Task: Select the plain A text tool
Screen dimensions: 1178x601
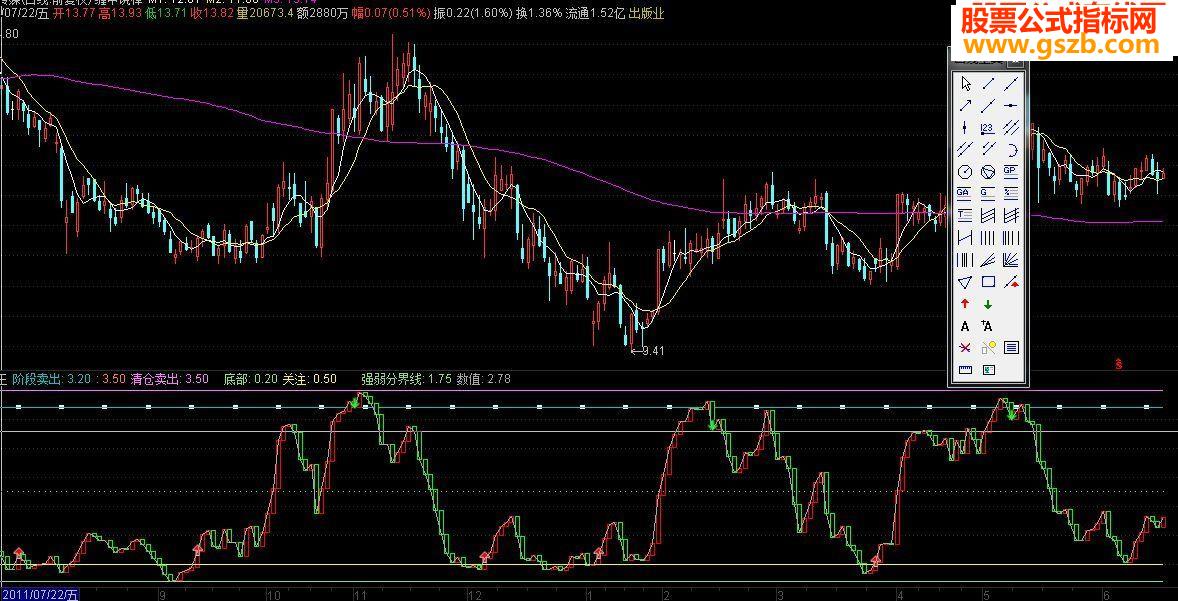Action: 965,326
